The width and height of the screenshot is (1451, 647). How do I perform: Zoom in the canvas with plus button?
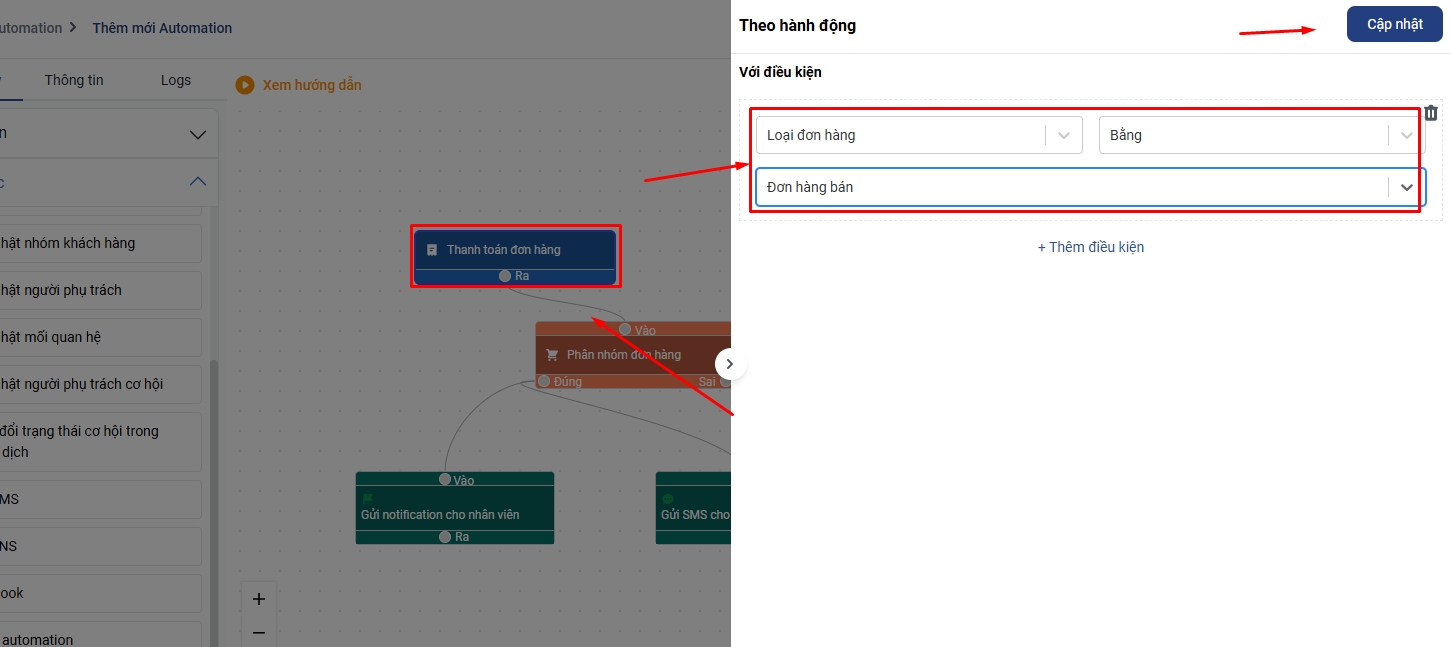pos(259,599)
